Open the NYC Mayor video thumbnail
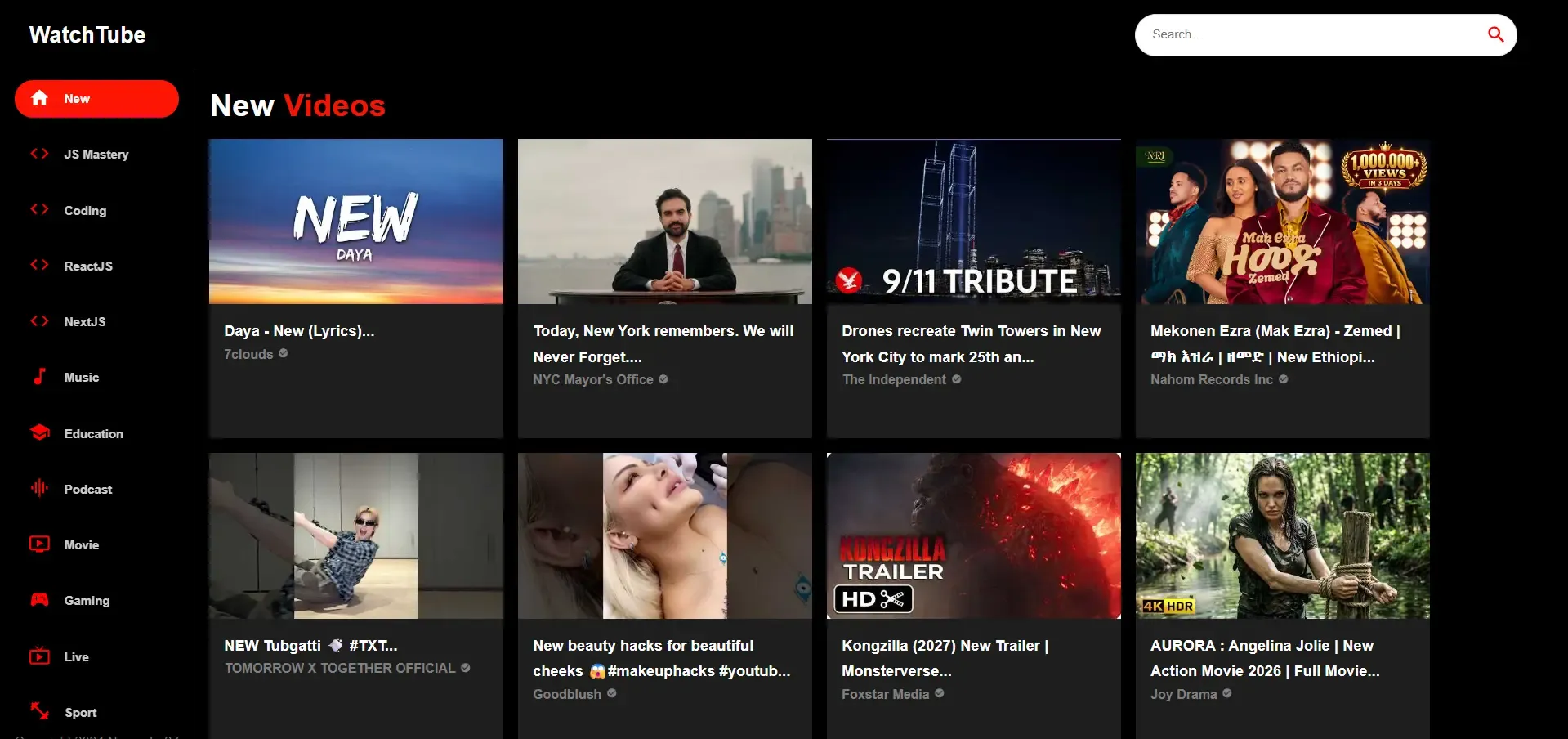 point(665,222)
